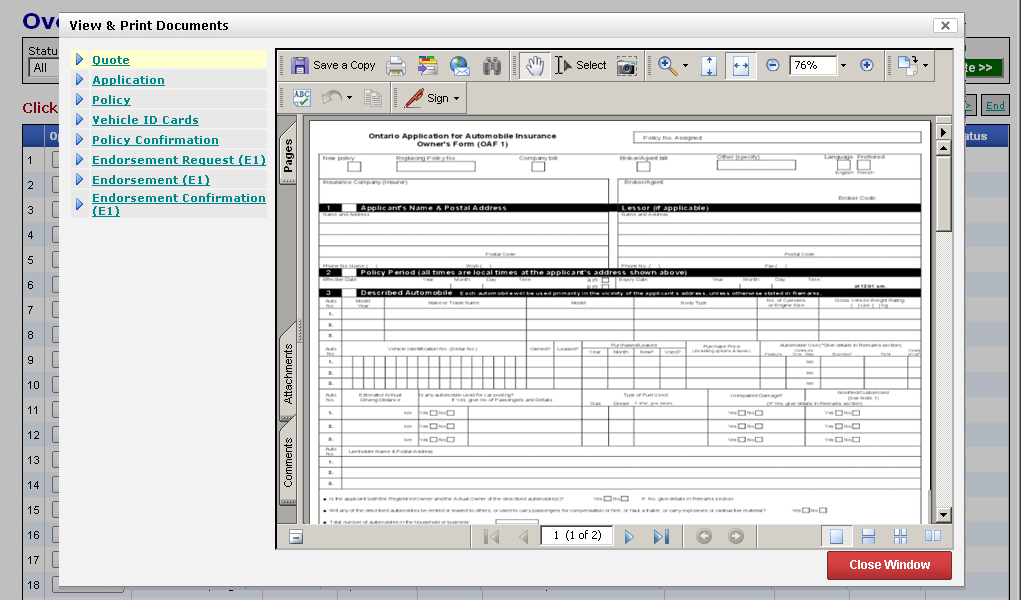
Task: Check the New policy checkbox
Action: pos(354,167)
